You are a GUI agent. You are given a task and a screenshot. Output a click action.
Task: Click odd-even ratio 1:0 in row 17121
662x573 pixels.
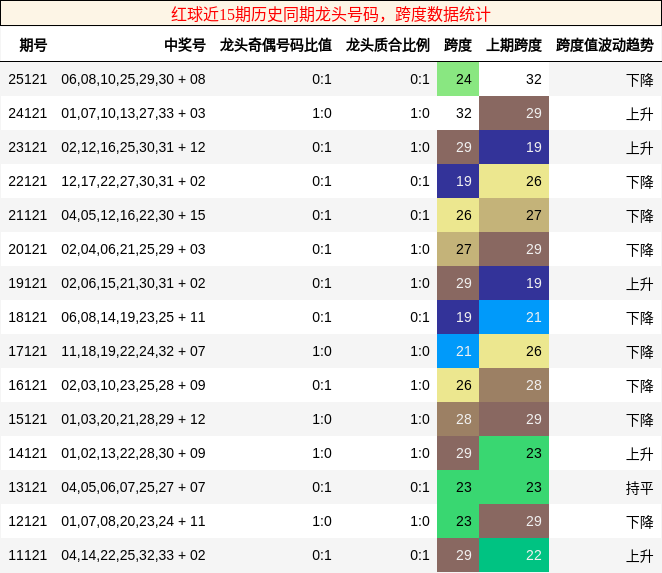322,351
